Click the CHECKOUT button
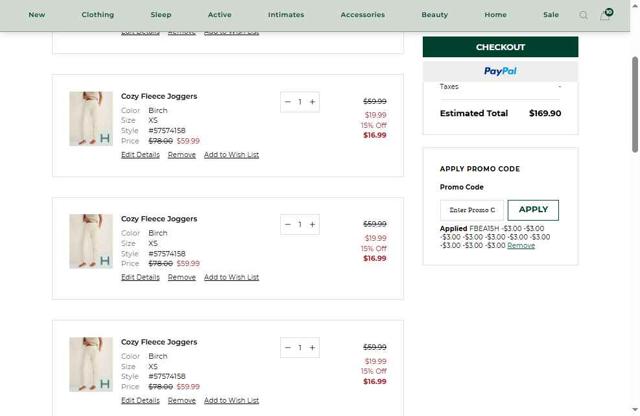Image resolution: width=640 pixels, height=416 pixels. [x=500, y=47]
